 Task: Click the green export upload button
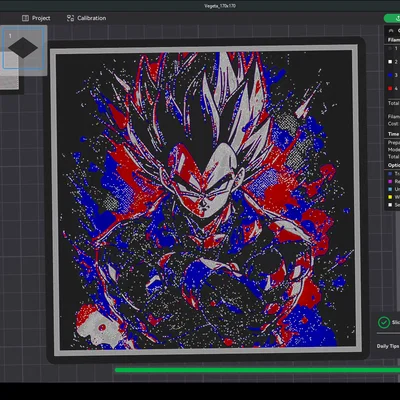pos(392,18)
